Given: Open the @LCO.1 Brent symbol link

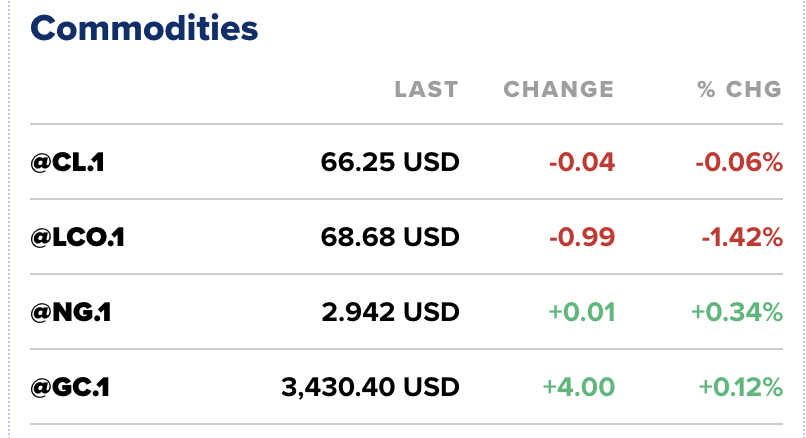Looking at the screenshot, I should [77, 237].
